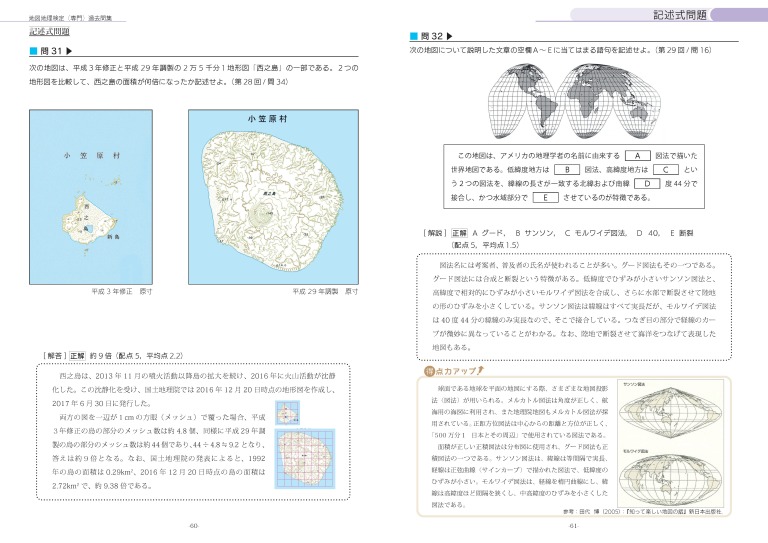Click the reference citation 参考：田代 博
Screen dimensions: 768x543
(x=643, y=512)
